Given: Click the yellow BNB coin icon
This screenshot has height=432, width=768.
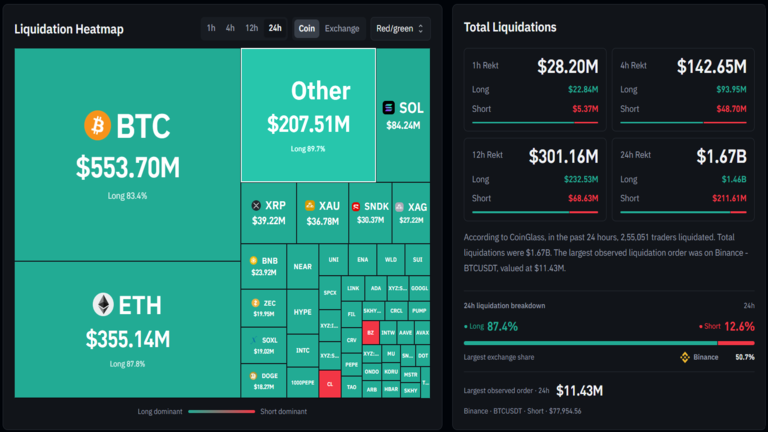Looking at the screenshot, I should [x=253, y=261].
